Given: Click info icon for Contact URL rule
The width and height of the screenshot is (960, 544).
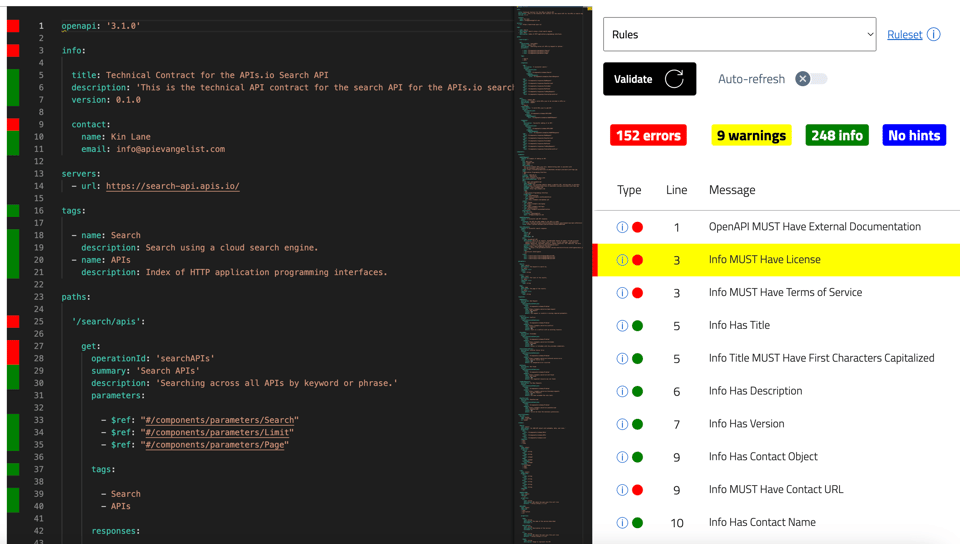Looking at the screenshot, I should pyautogui.click(x=622, y=490).
